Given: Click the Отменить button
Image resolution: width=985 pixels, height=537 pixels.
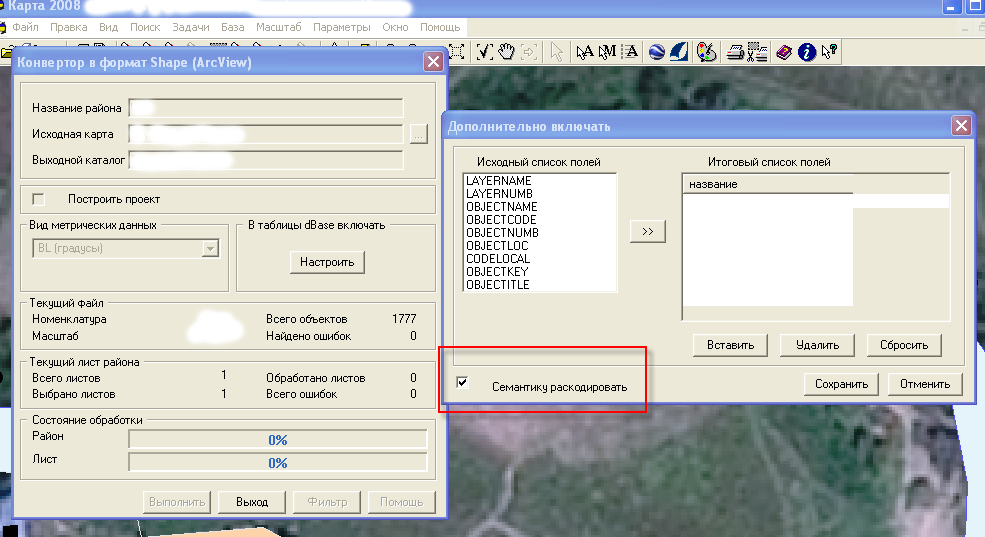Looking at the screenshot, I should (x=925, y=384).
